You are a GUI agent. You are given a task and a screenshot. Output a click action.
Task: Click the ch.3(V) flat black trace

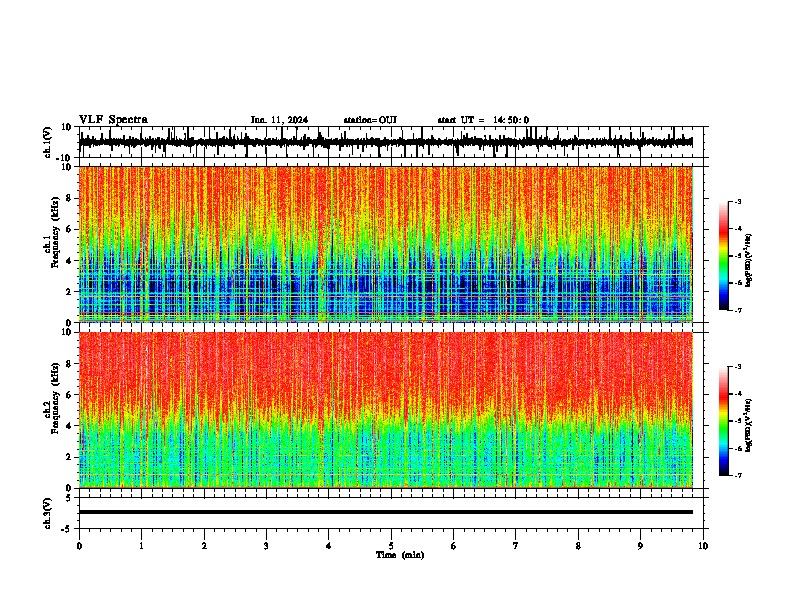[x=386, y=512]
